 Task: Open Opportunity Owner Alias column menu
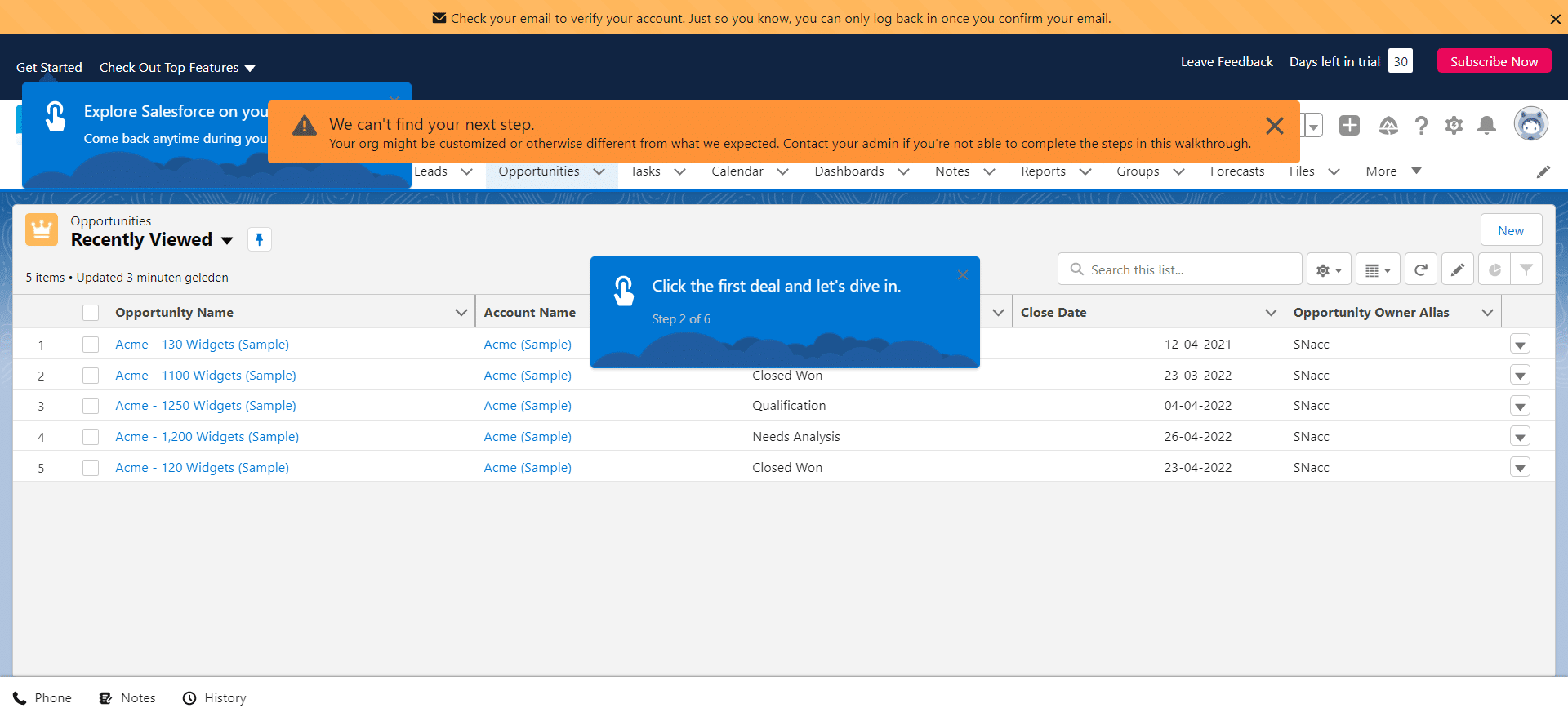[x=1487, y=313]
